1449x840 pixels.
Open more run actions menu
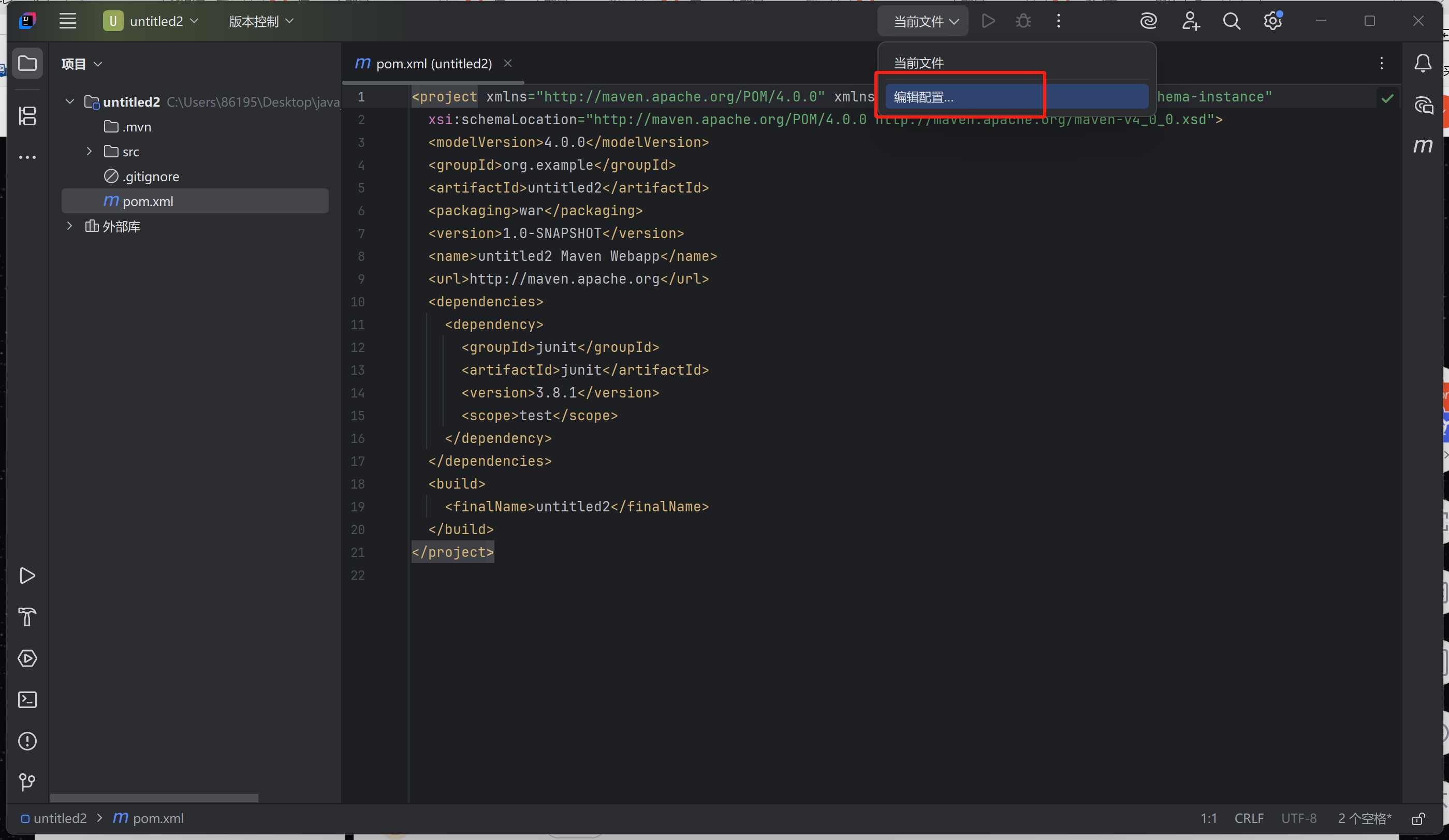[x=1059, y=21]
